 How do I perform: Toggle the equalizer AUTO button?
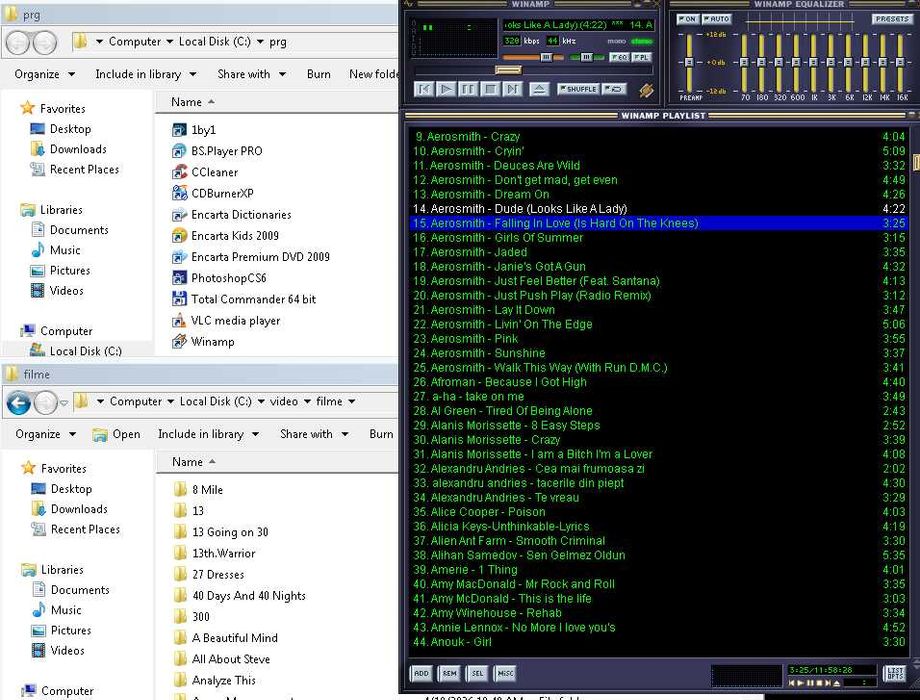pyautogui.click(x=716, y=19)
